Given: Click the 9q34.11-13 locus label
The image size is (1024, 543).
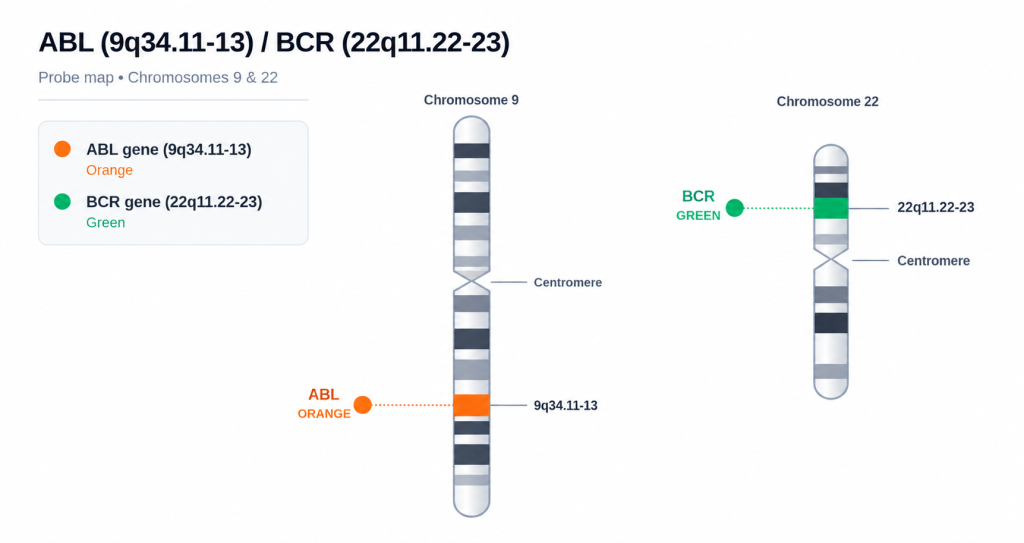Looking at the screenshot, I should coord(566,405).
